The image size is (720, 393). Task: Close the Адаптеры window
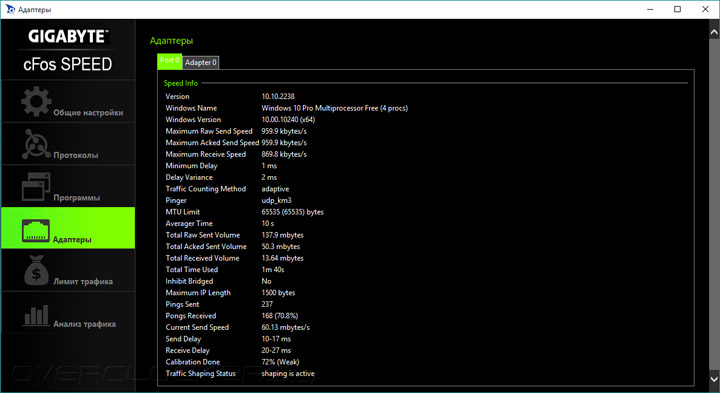pos(705,9)
